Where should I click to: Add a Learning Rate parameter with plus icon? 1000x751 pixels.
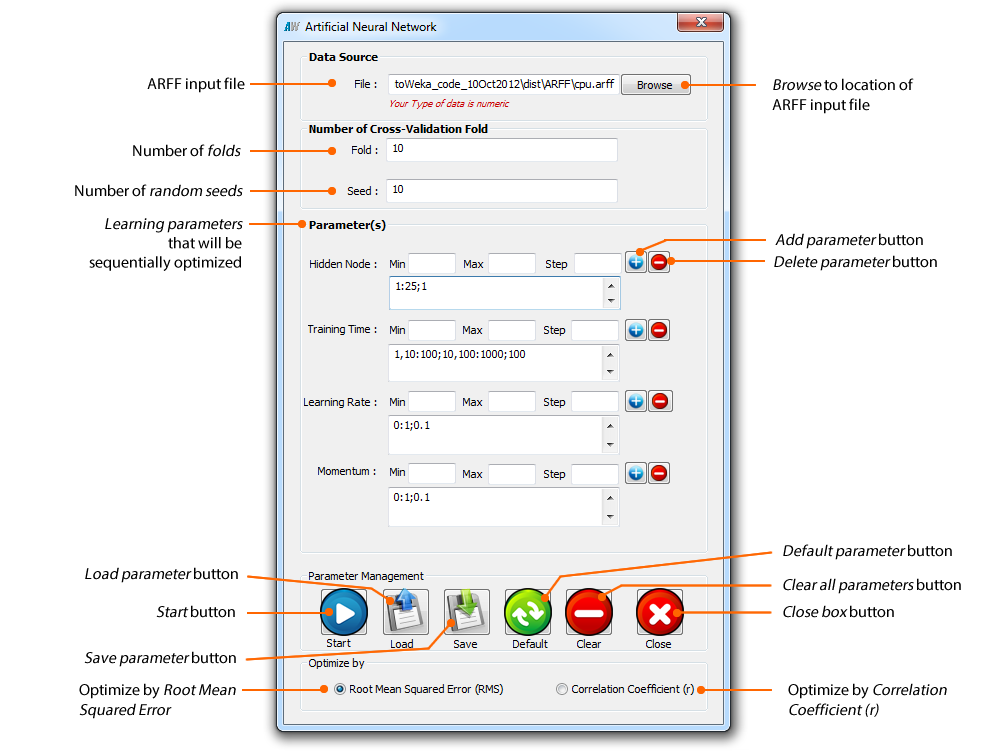[636, 401]
